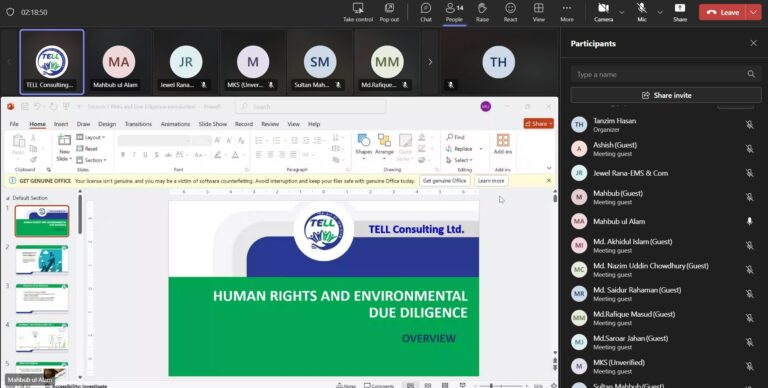Open the Chat panel icon

426,8
